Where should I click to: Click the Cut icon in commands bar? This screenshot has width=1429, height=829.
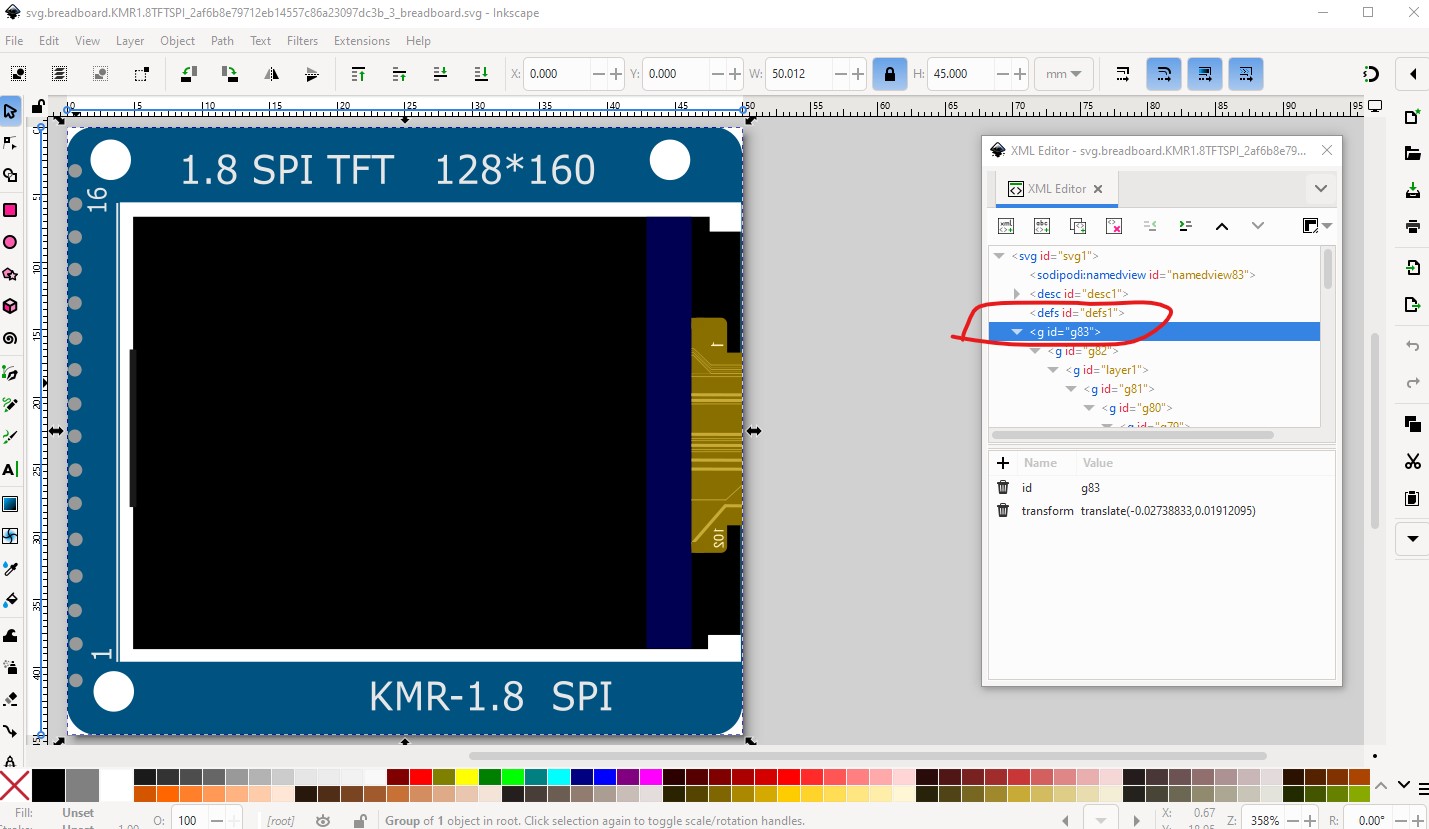[1412, 461]
